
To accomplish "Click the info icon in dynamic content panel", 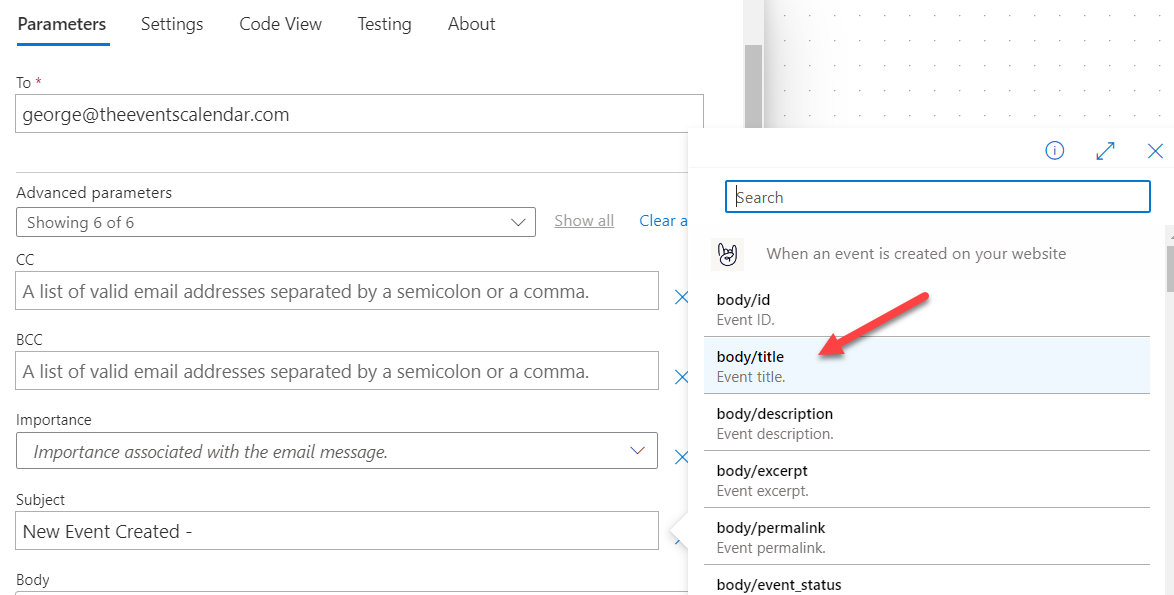I will tap(1054, 151).
